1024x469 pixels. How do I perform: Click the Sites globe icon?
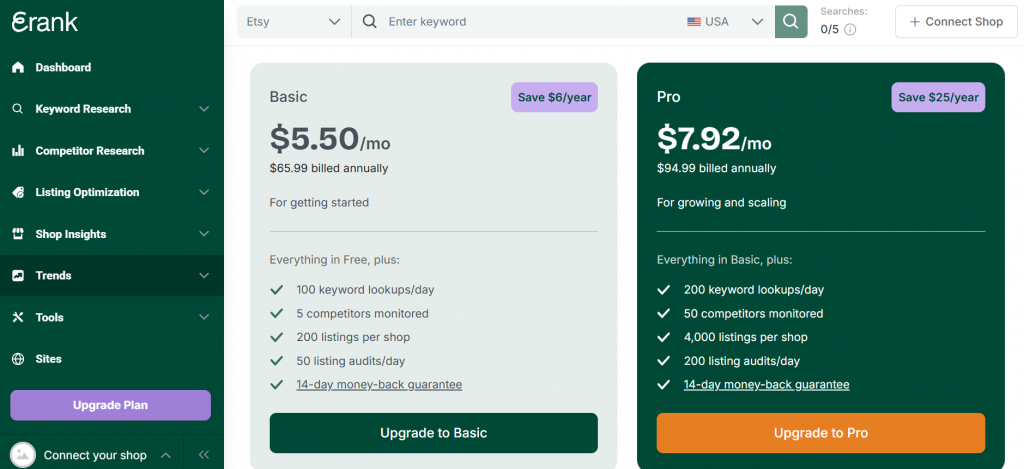point(18,359)
